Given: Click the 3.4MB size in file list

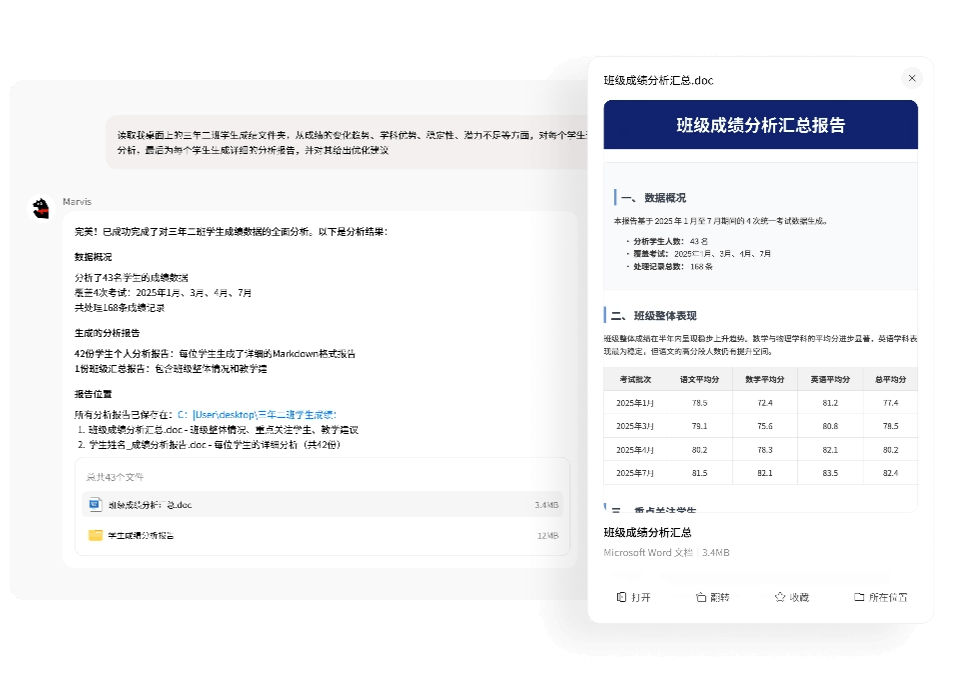Looking at the screenshot, I should [546, 505].
